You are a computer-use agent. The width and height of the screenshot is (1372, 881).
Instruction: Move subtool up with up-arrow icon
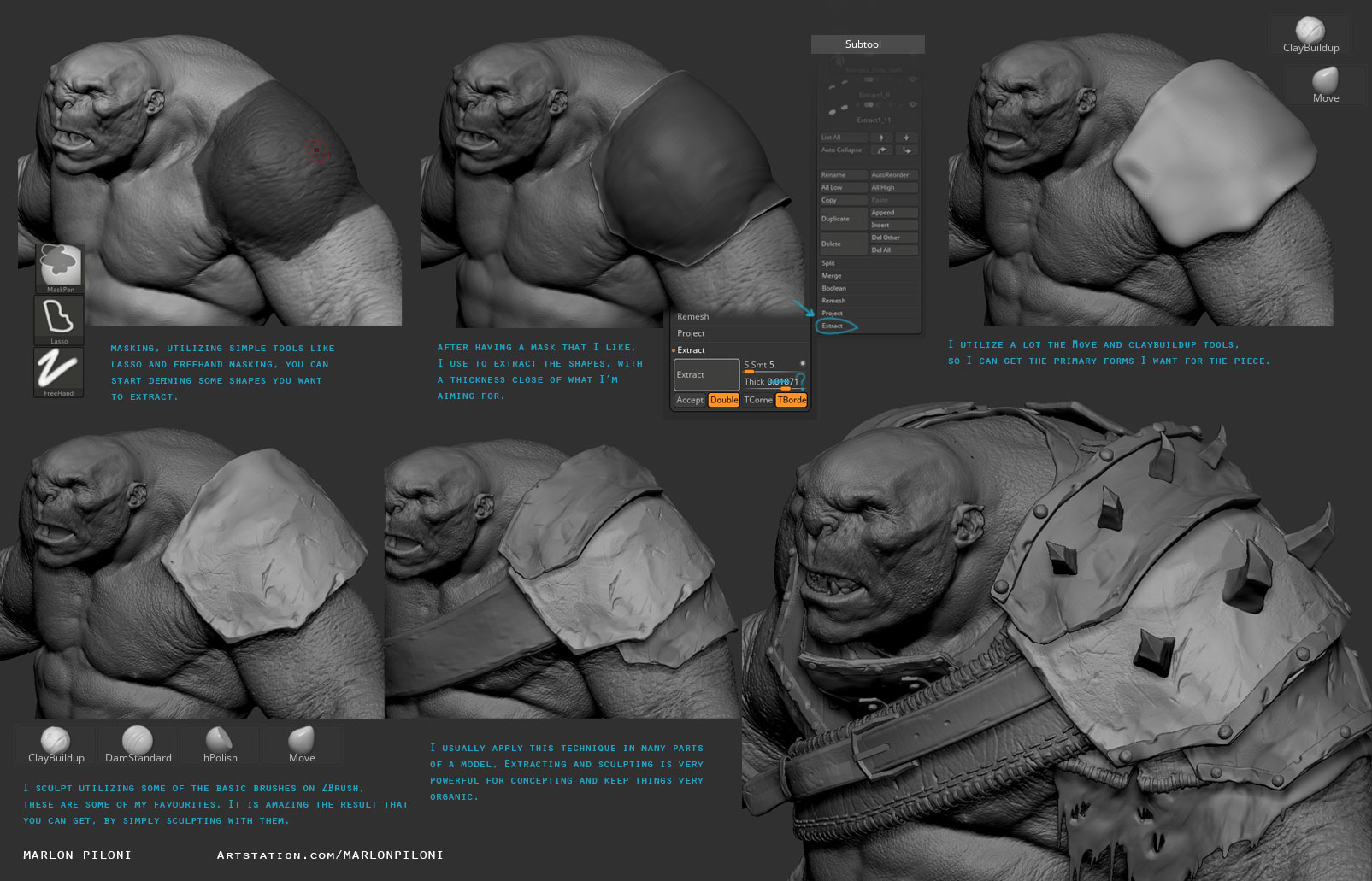tap(881, 138)
